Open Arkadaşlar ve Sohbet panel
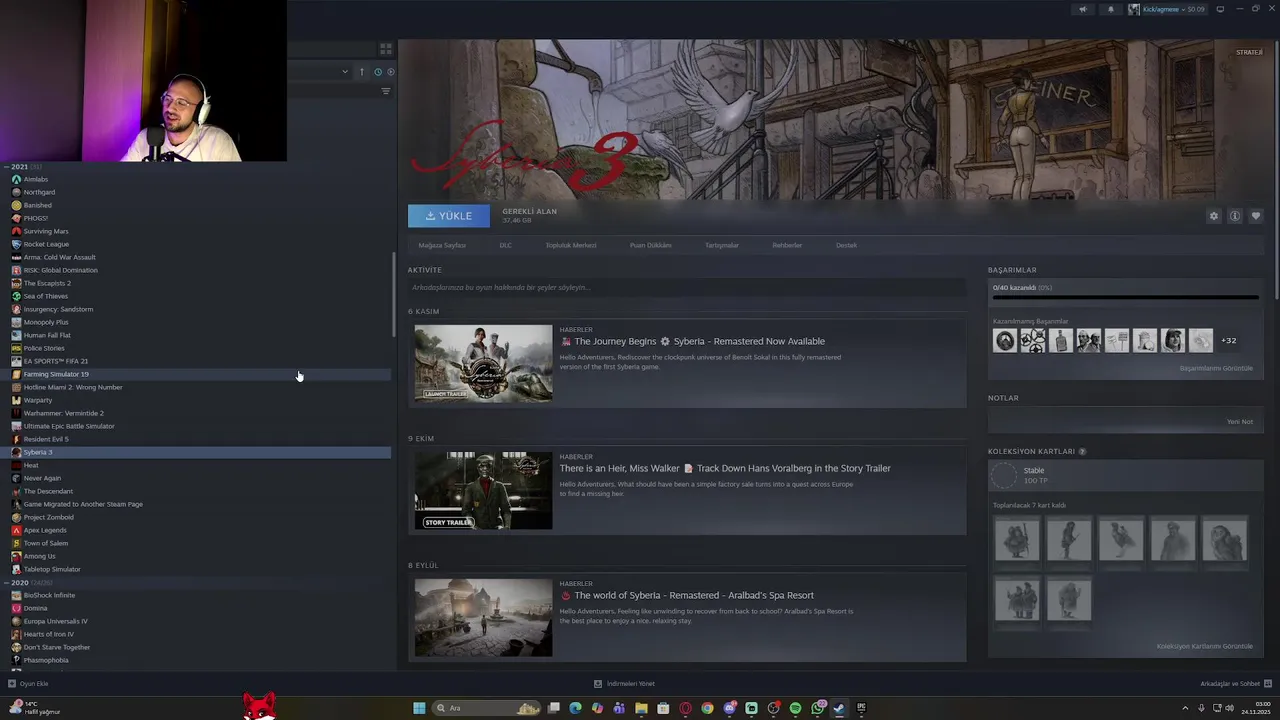The image size is (1280, 720). point(1236,684)
